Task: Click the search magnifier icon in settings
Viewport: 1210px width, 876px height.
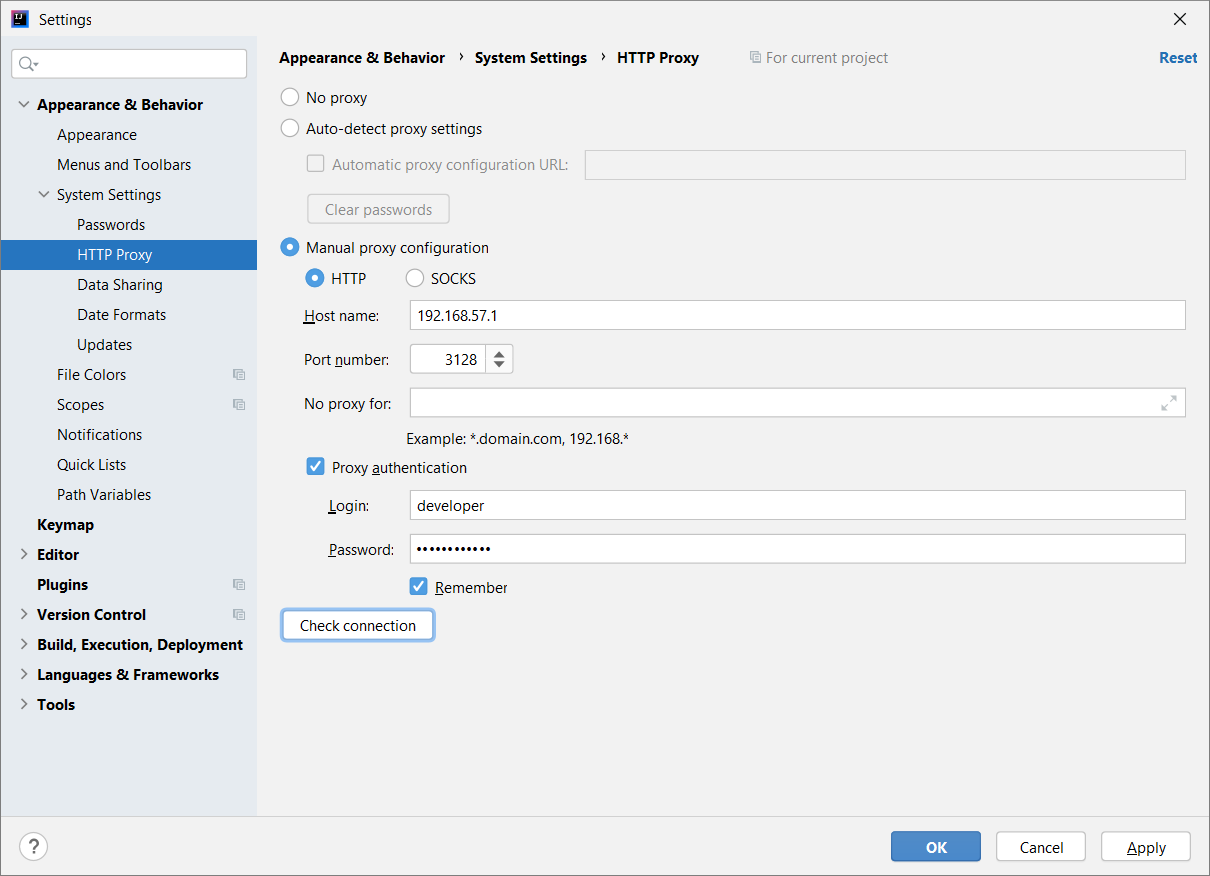Action: click(27, 64)
